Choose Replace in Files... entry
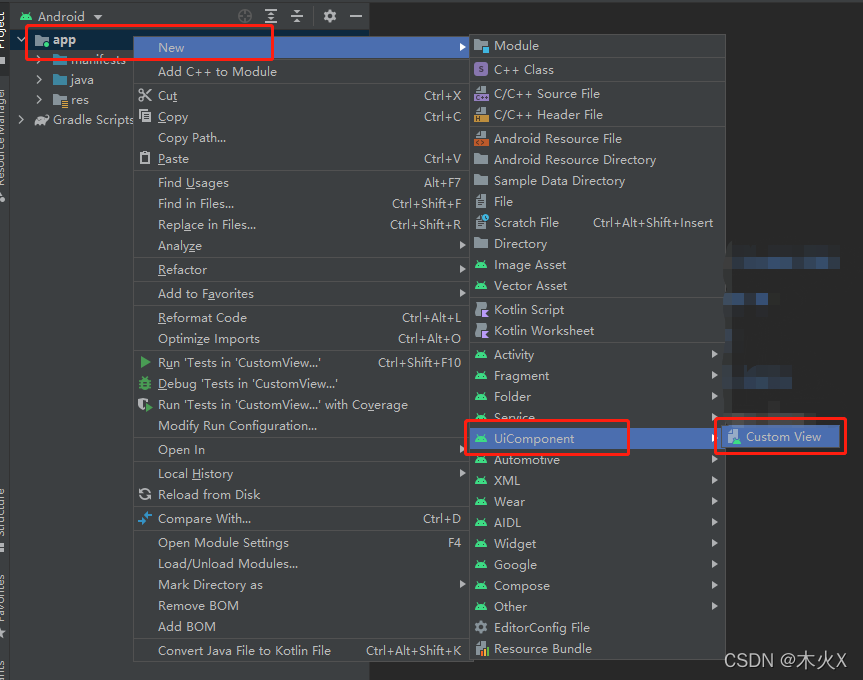This screenshot has height=680, width=863. point(301,224)
